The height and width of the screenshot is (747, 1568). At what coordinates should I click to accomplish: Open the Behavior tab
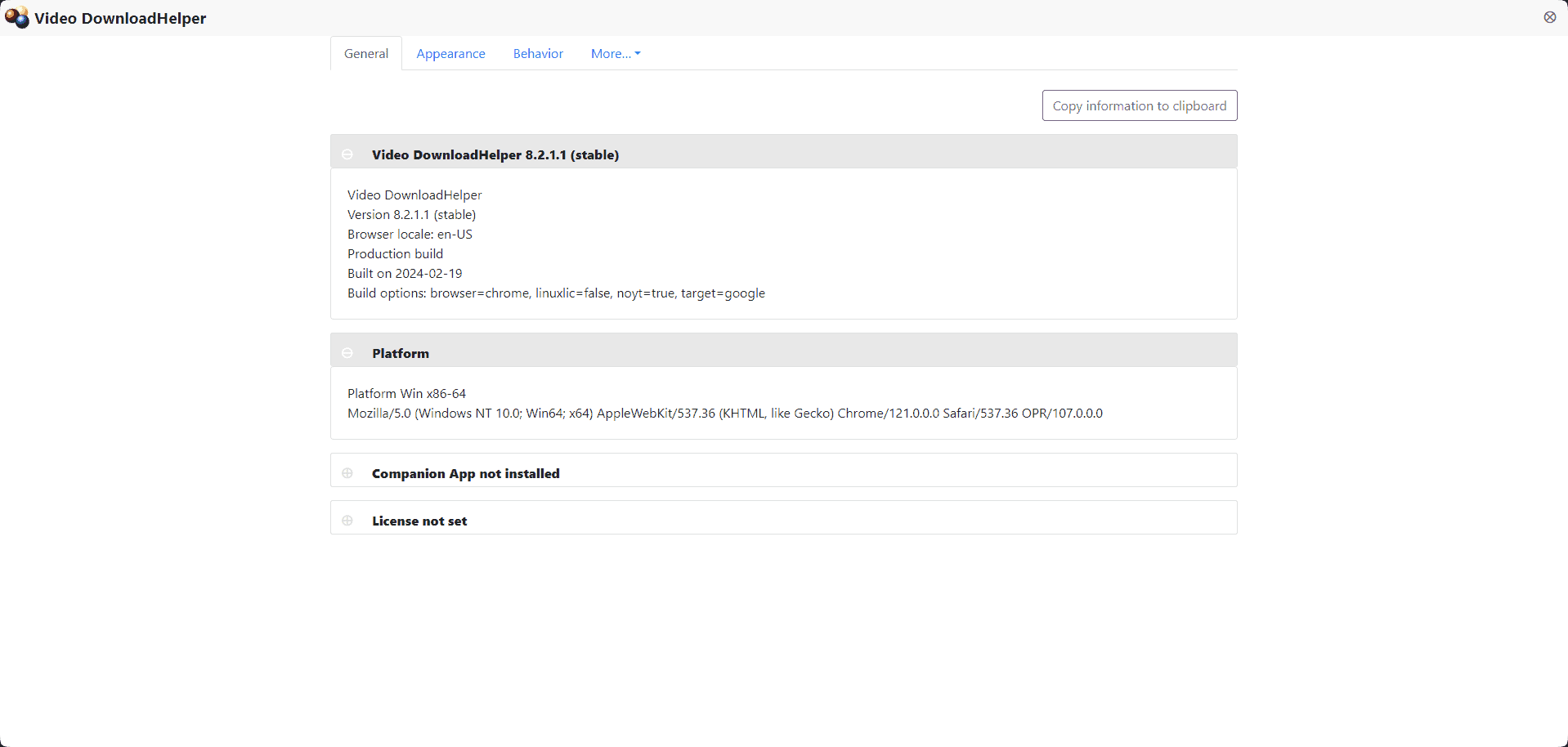(x=537, y=53)
